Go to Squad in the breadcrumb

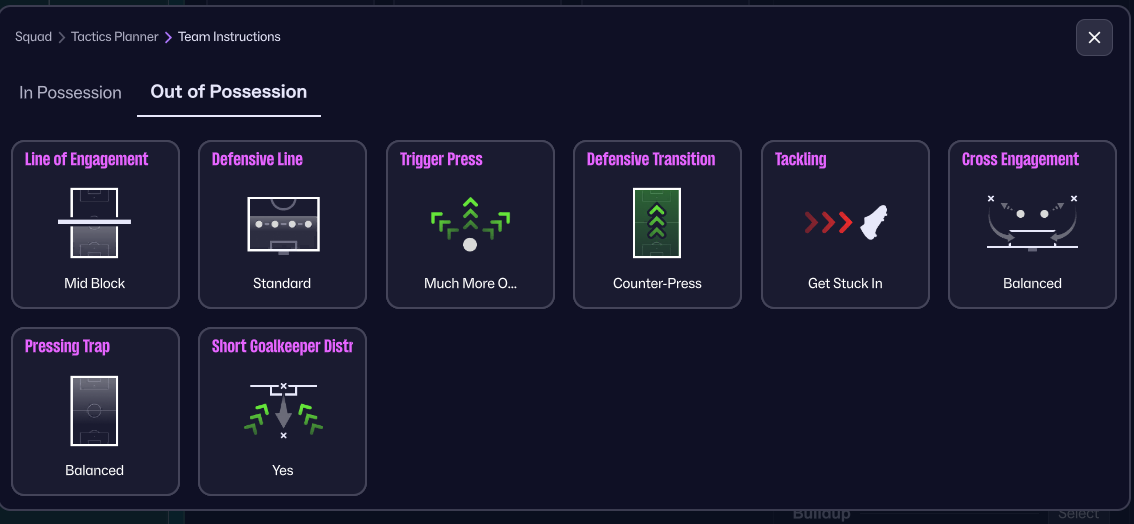click(33, 37)
